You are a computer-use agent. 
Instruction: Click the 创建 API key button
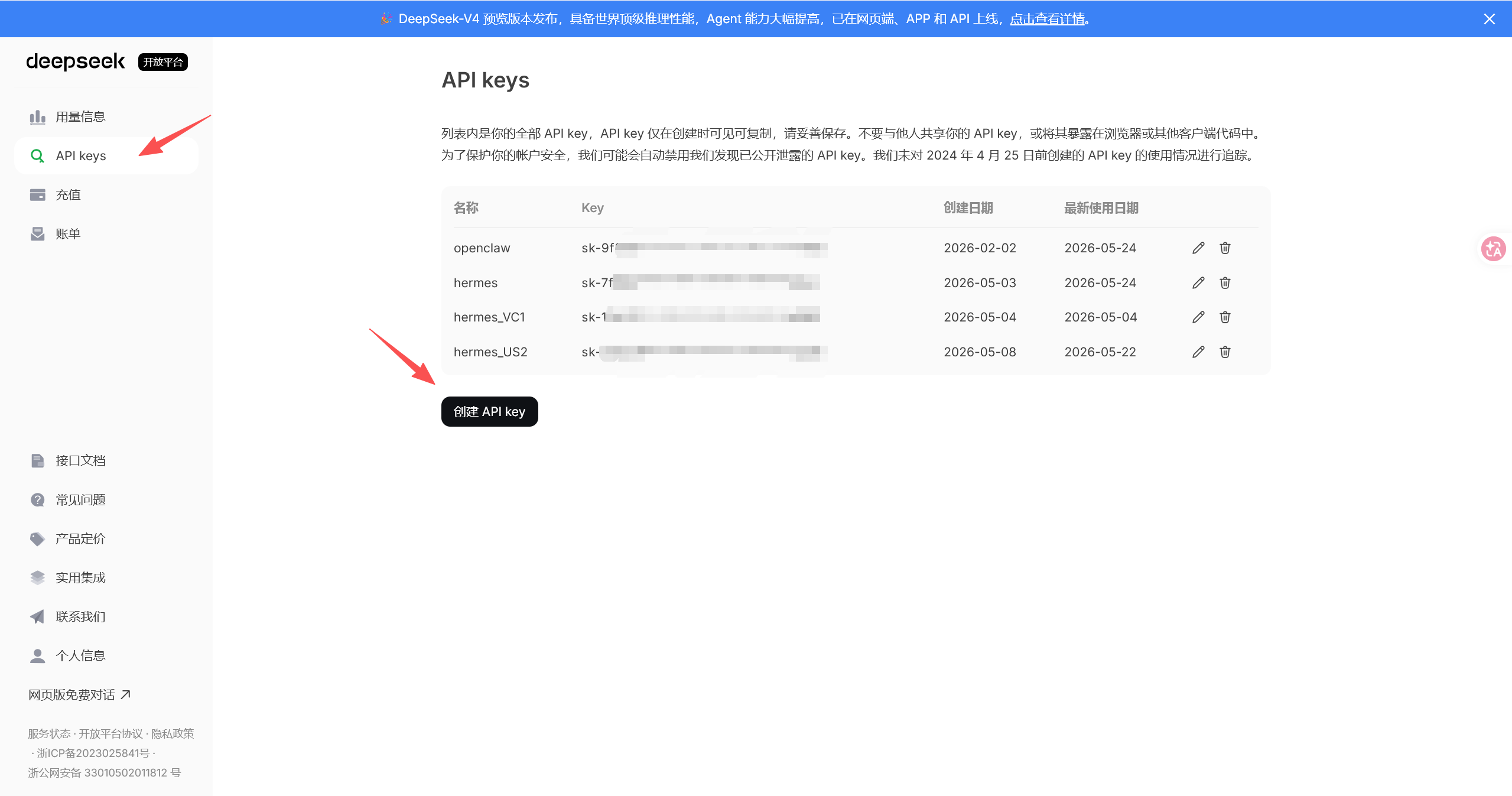tap(490, 412)
